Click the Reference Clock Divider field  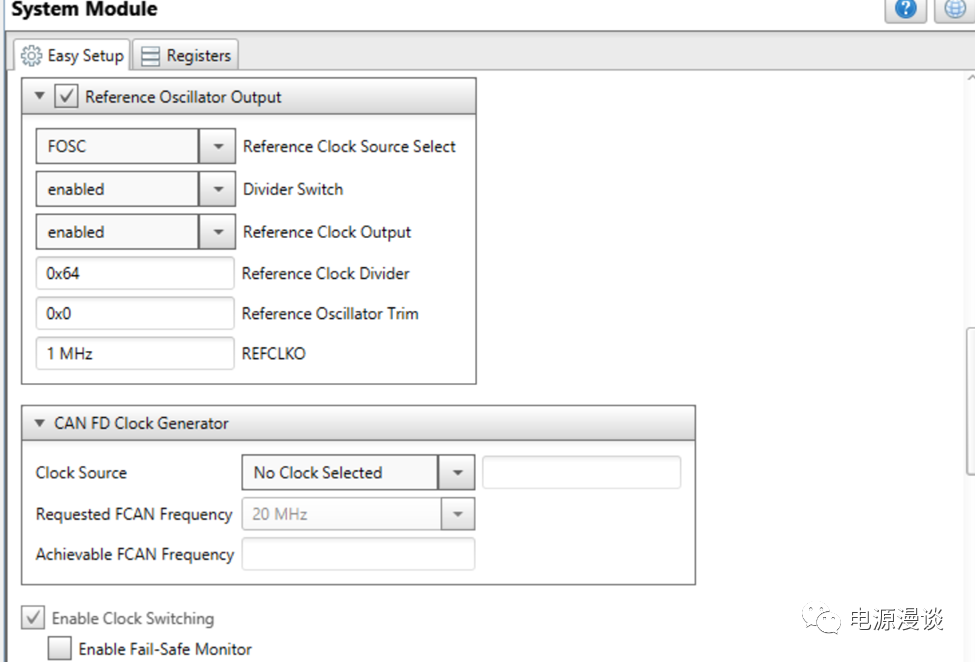(x=134, y=273)
